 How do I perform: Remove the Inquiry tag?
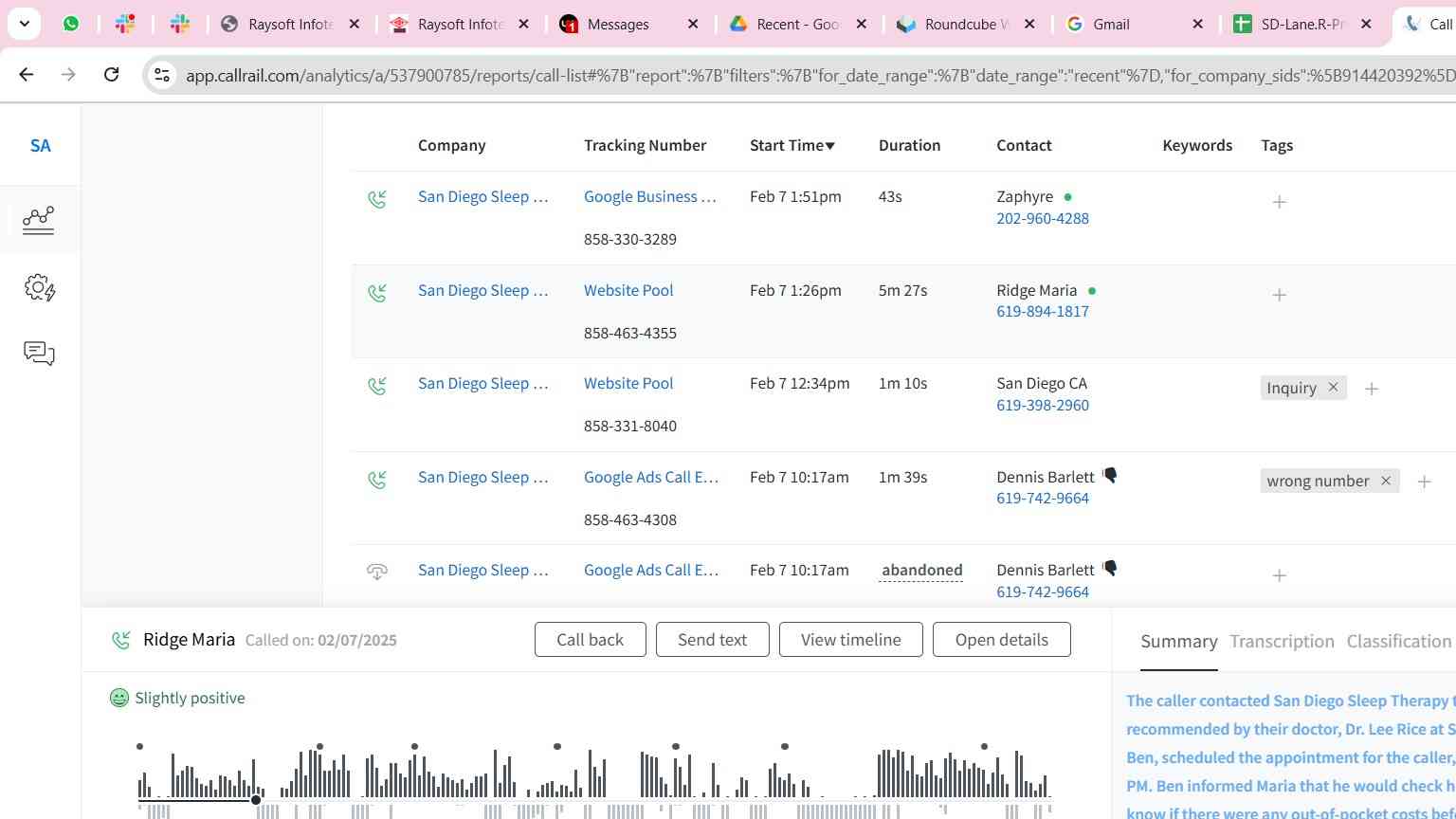(1333, 388)
